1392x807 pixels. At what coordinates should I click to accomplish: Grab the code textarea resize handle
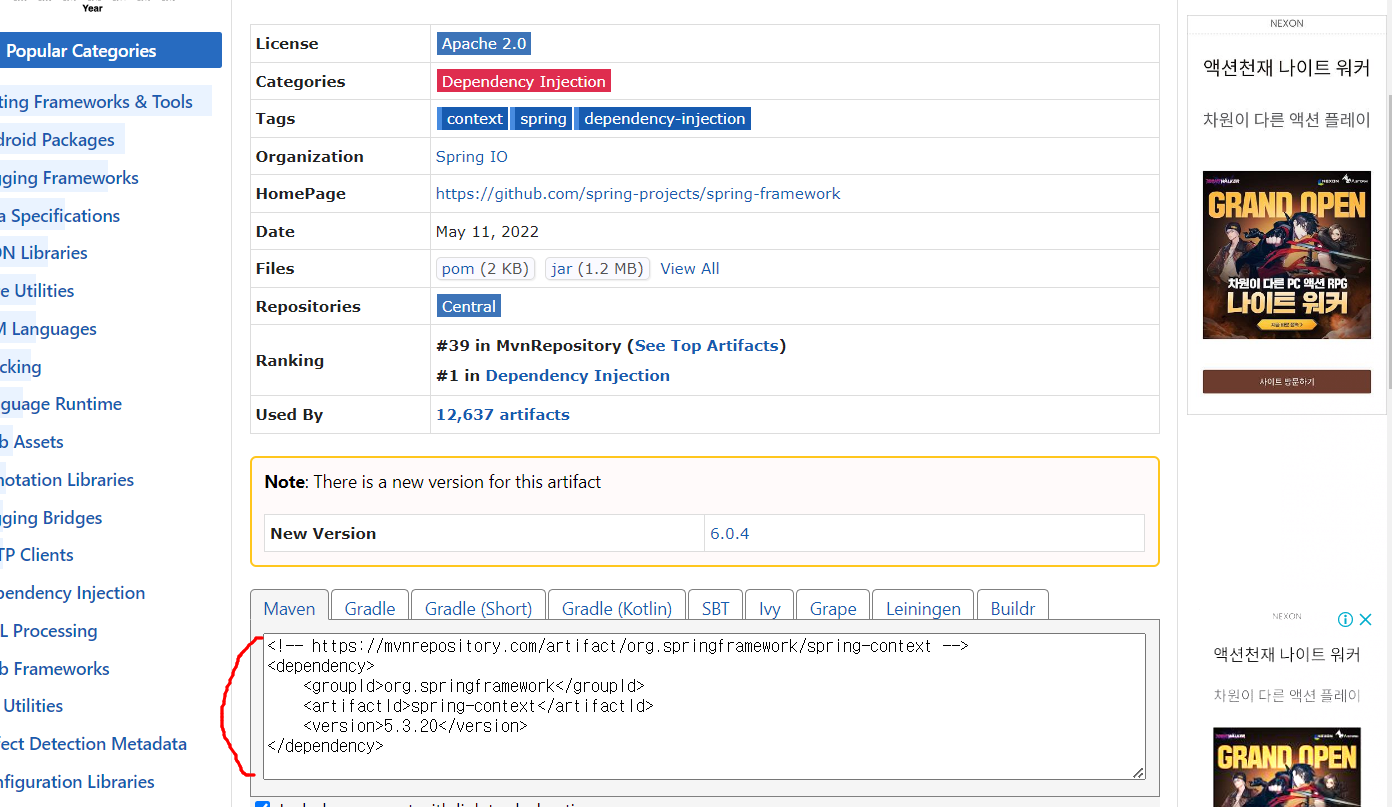1138,772
